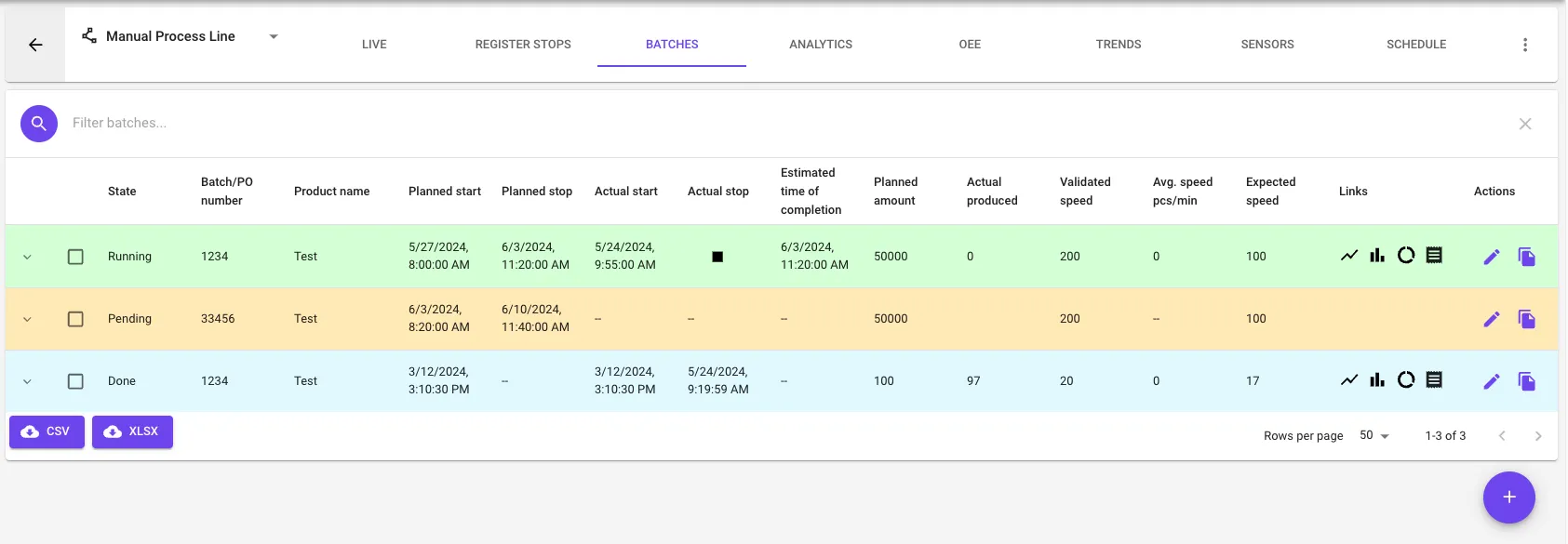Click the Actual produced column header
The height and width of the screenshot is (544, 1568).
pyautogui.click(x=992, y=192)
